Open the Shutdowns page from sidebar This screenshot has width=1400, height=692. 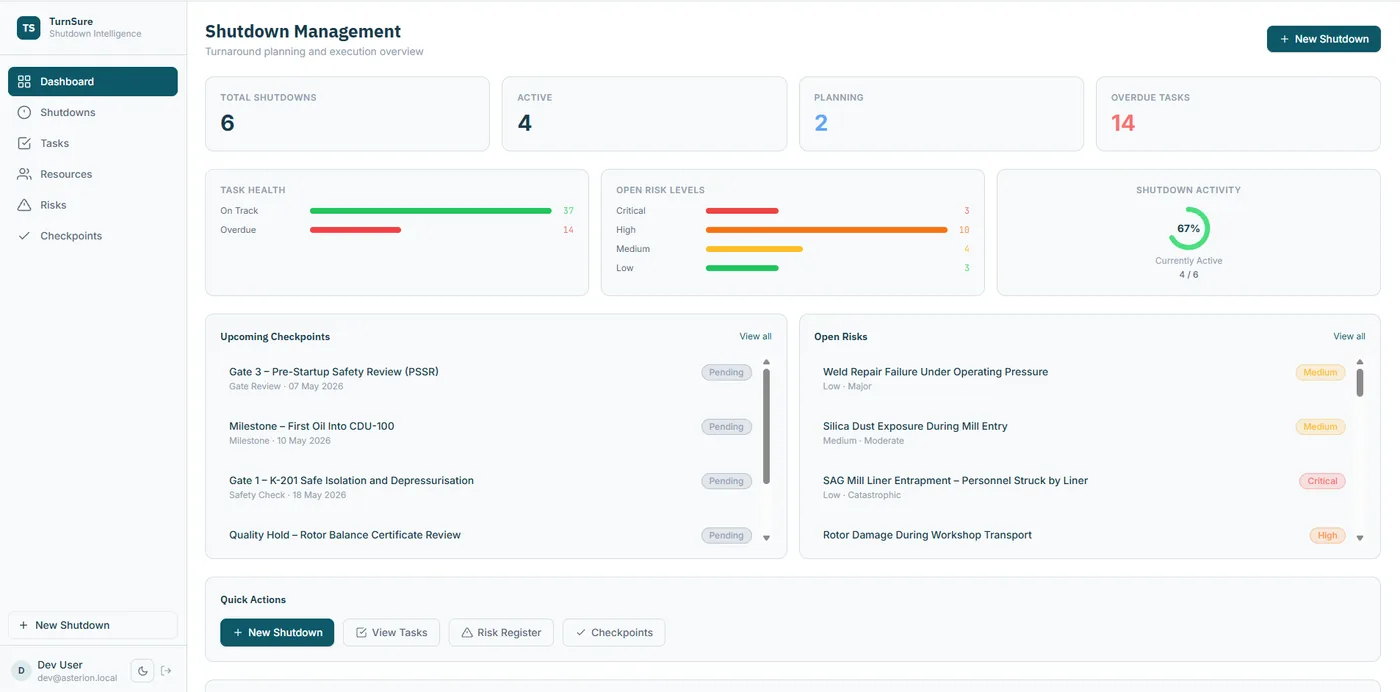pos(93,113)
